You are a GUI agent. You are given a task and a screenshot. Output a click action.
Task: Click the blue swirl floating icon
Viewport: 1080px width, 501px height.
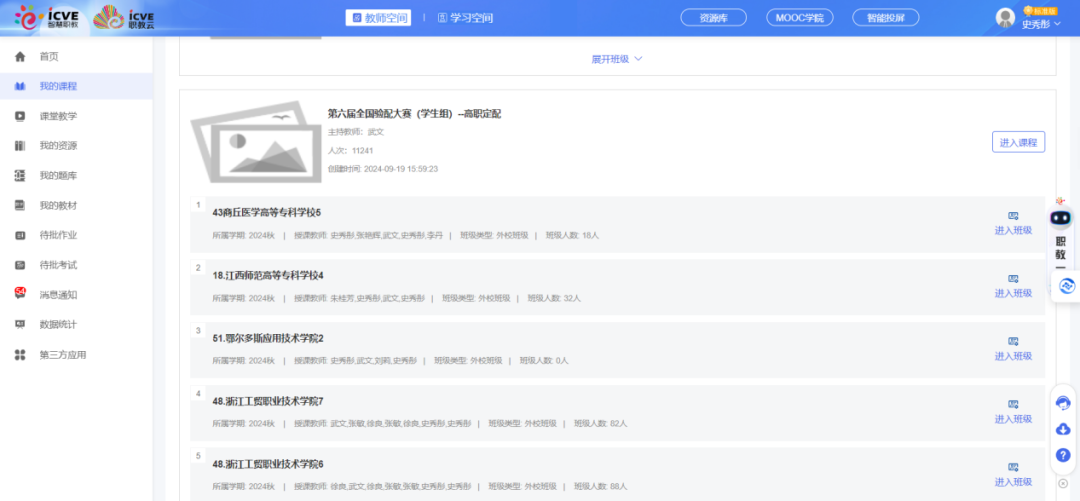click(x=1067, y=285)
